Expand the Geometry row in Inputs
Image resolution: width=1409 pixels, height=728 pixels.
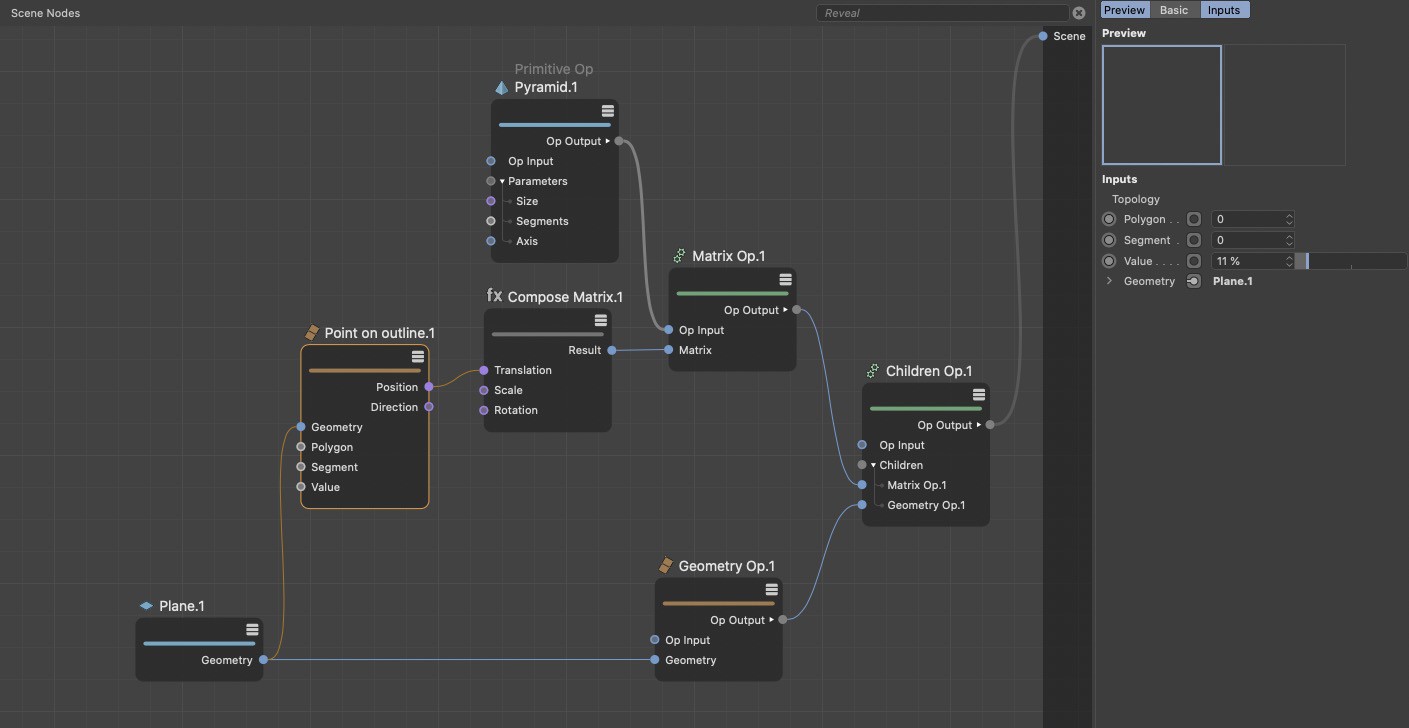[1109, 281]
